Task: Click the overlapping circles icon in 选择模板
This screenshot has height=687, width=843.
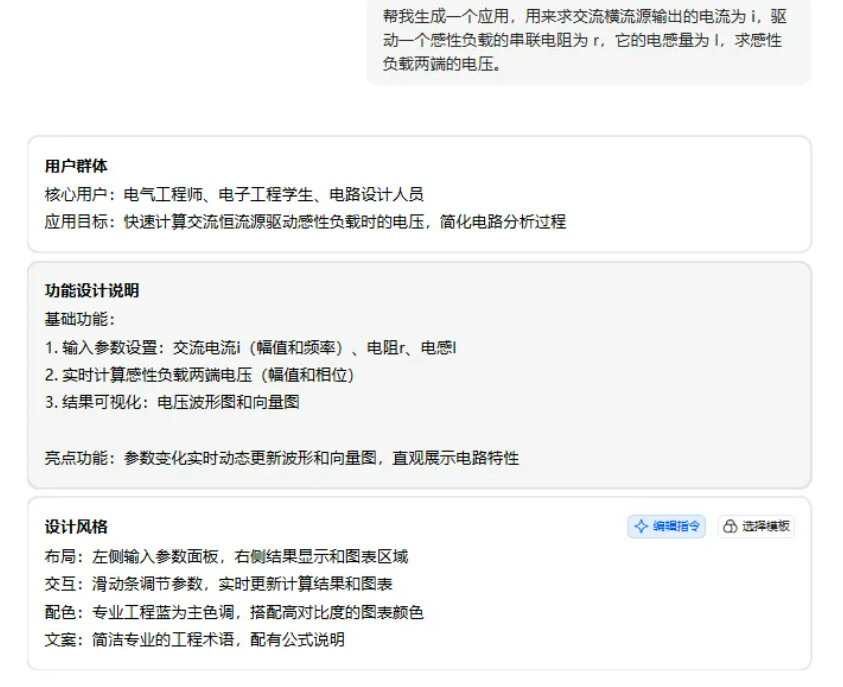Action: tap(730, 526)
